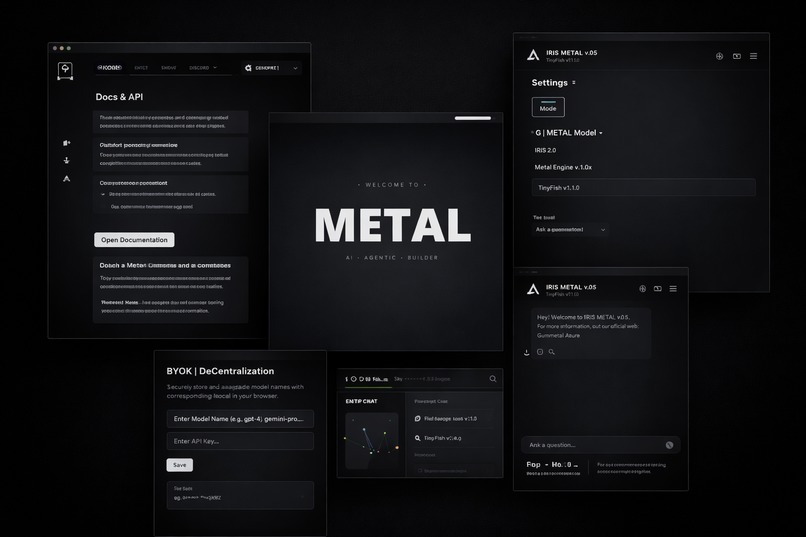Image resolution: width=806 pixels, height=537 pixels.
Task: Select Metal Engine v.1.0x option
Action: (x=563, y=168)
